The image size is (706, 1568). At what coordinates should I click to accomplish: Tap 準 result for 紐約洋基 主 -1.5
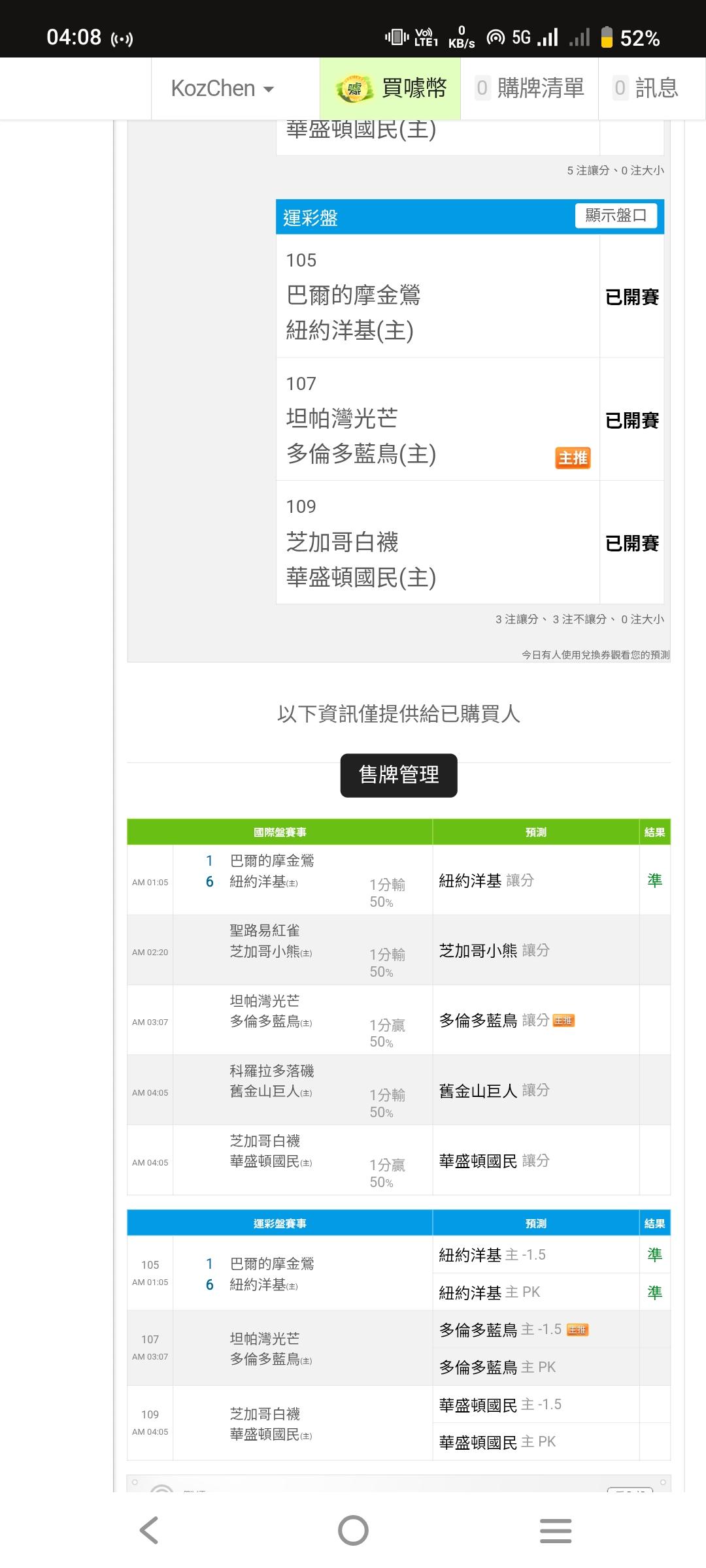coord(654,1255)
